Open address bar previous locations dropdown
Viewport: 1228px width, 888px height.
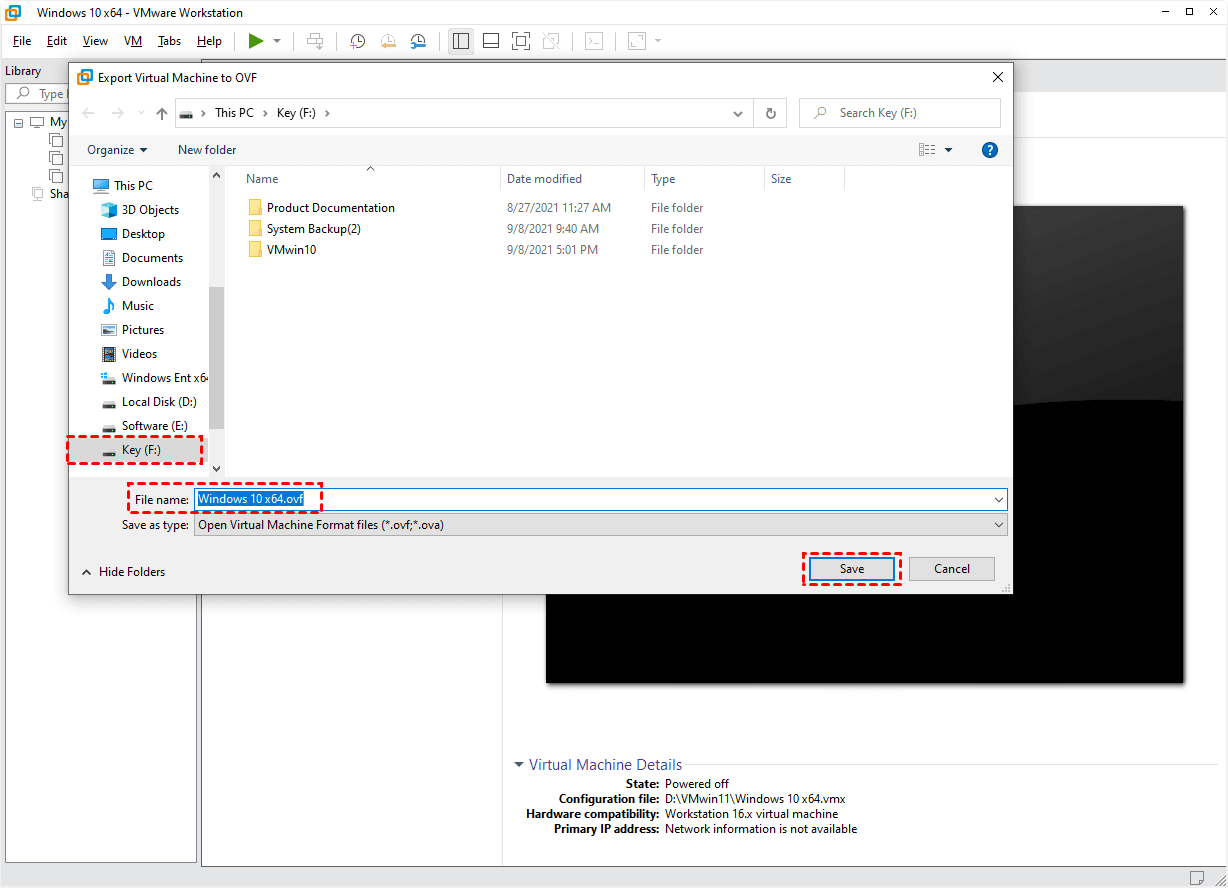[738, 113]
